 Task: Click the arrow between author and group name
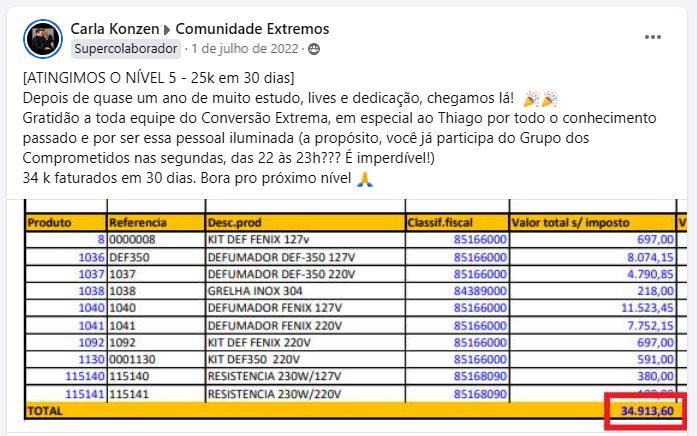(x=167, y=30)
